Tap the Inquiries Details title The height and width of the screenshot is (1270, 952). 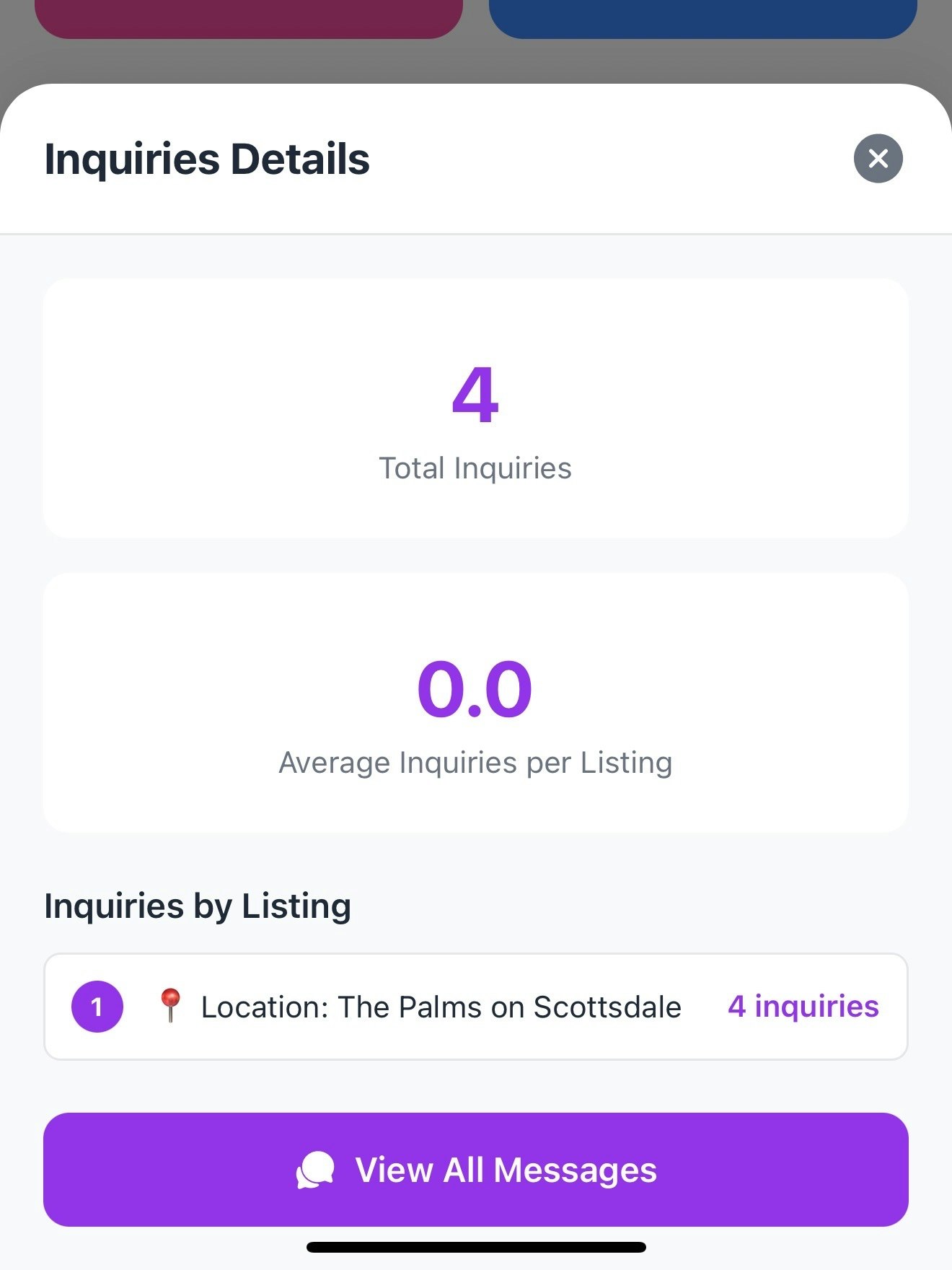click(x=207, y=159)
